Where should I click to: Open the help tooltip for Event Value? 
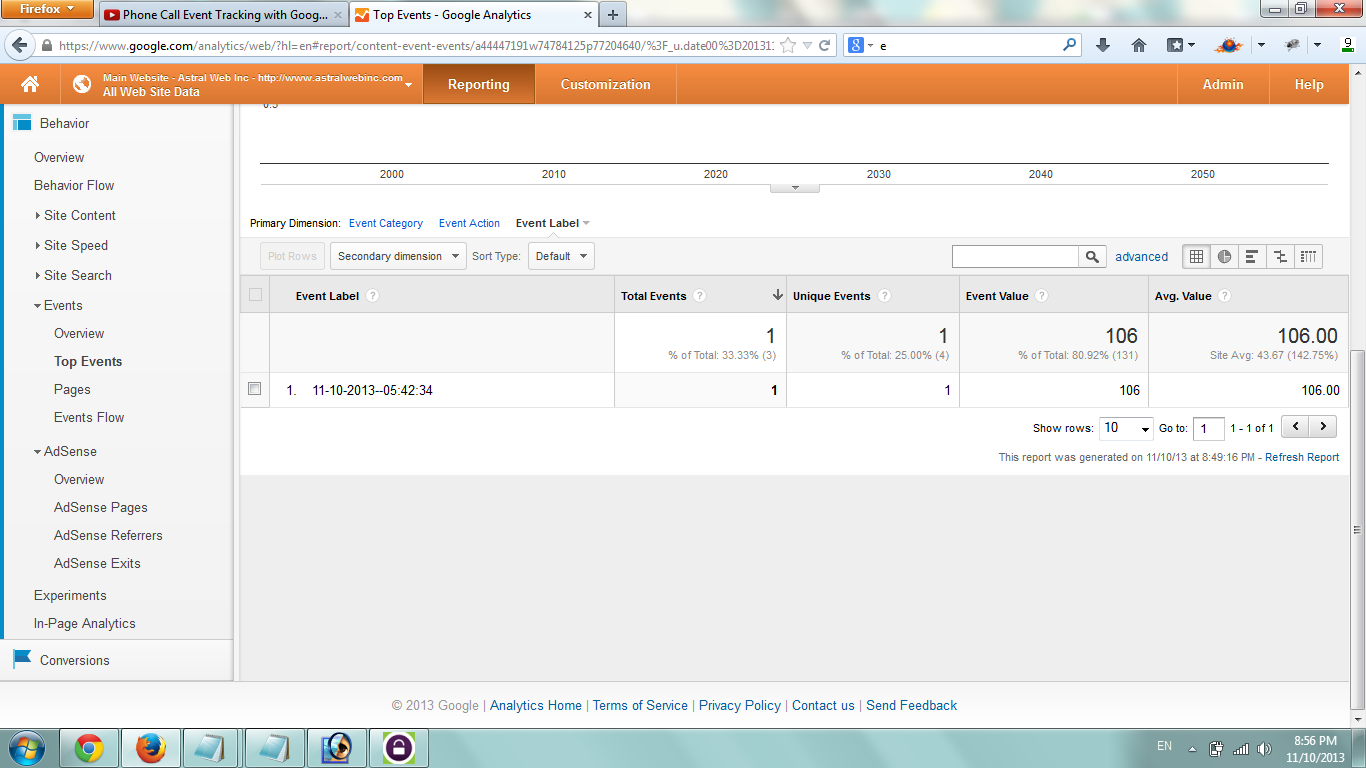click(1041, 296)
